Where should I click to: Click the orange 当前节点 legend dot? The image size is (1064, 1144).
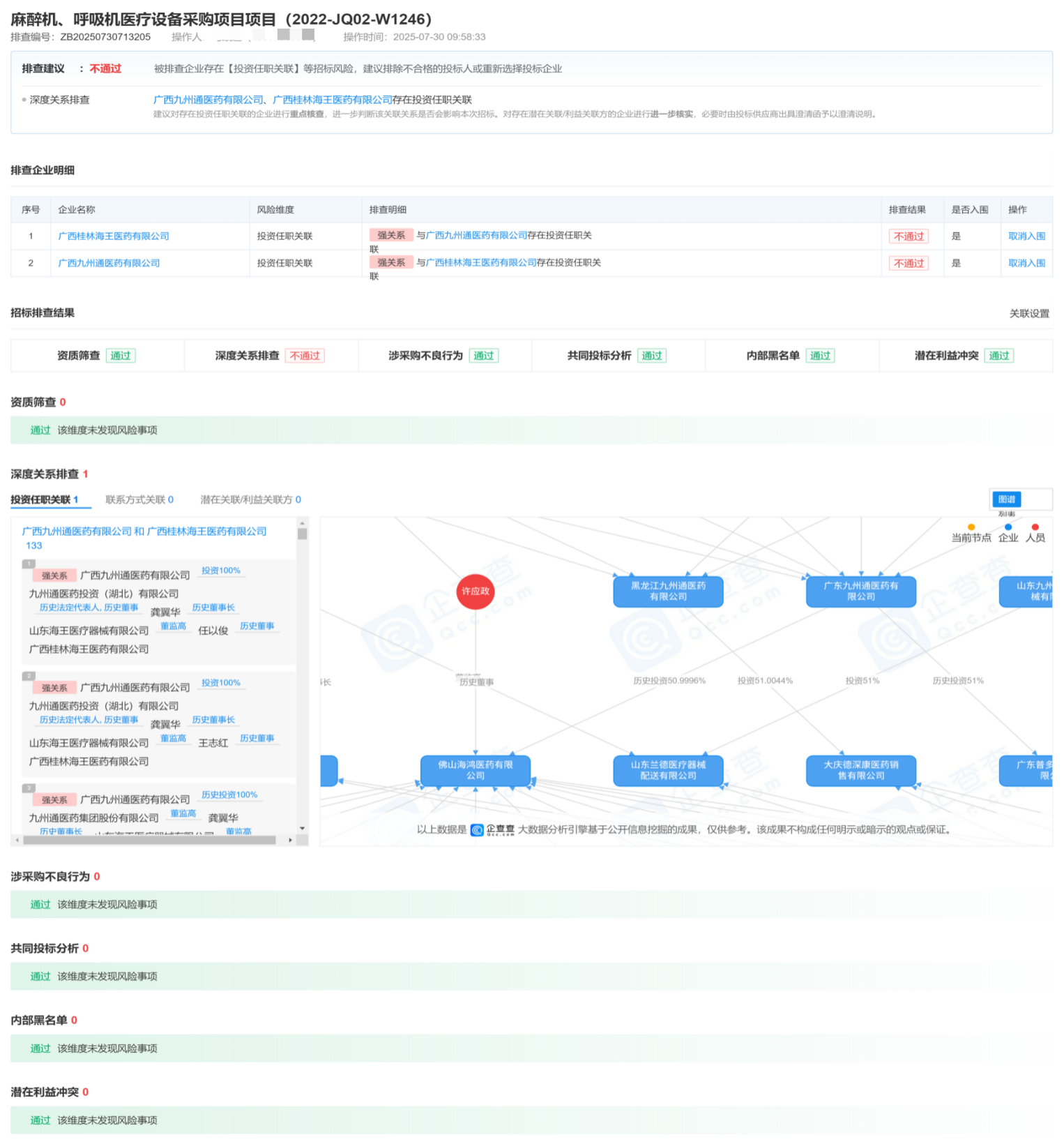pyautogui.click(x=971, y=527)
